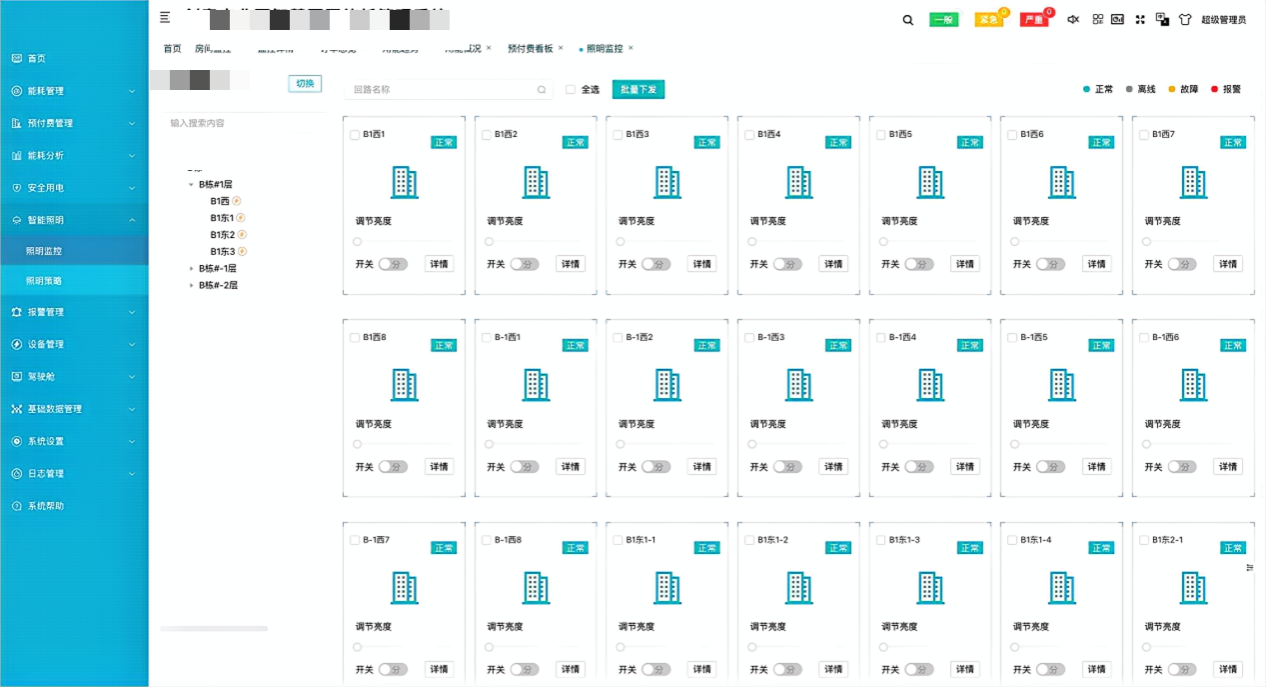Open the global search magnifier icon
The width and height of the screenshot is (1266, 687).
[906, 18]
